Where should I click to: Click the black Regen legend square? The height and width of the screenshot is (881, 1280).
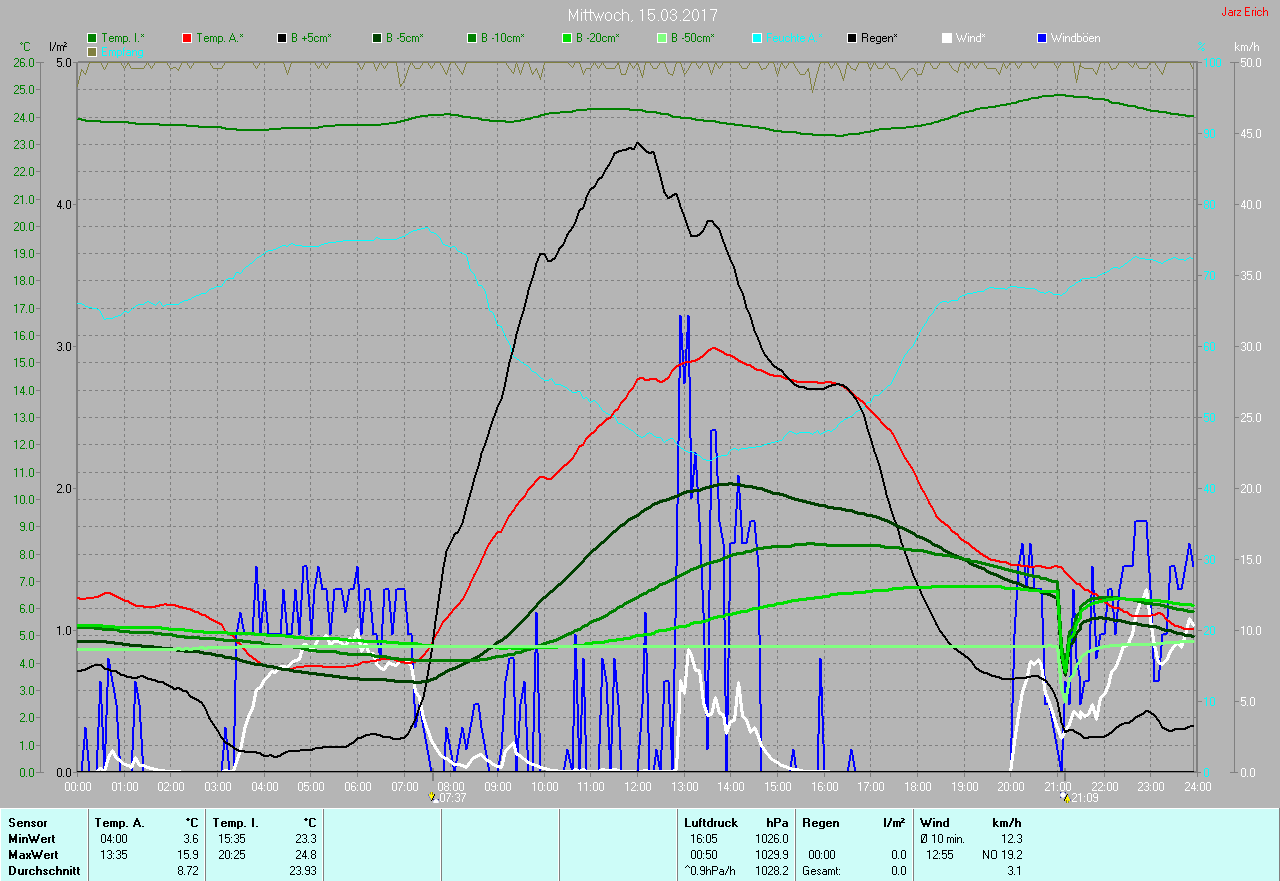click(852, 38)
